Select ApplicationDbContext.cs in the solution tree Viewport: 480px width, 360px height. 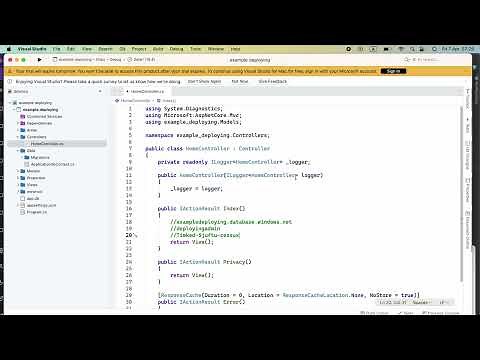point(53,164)
